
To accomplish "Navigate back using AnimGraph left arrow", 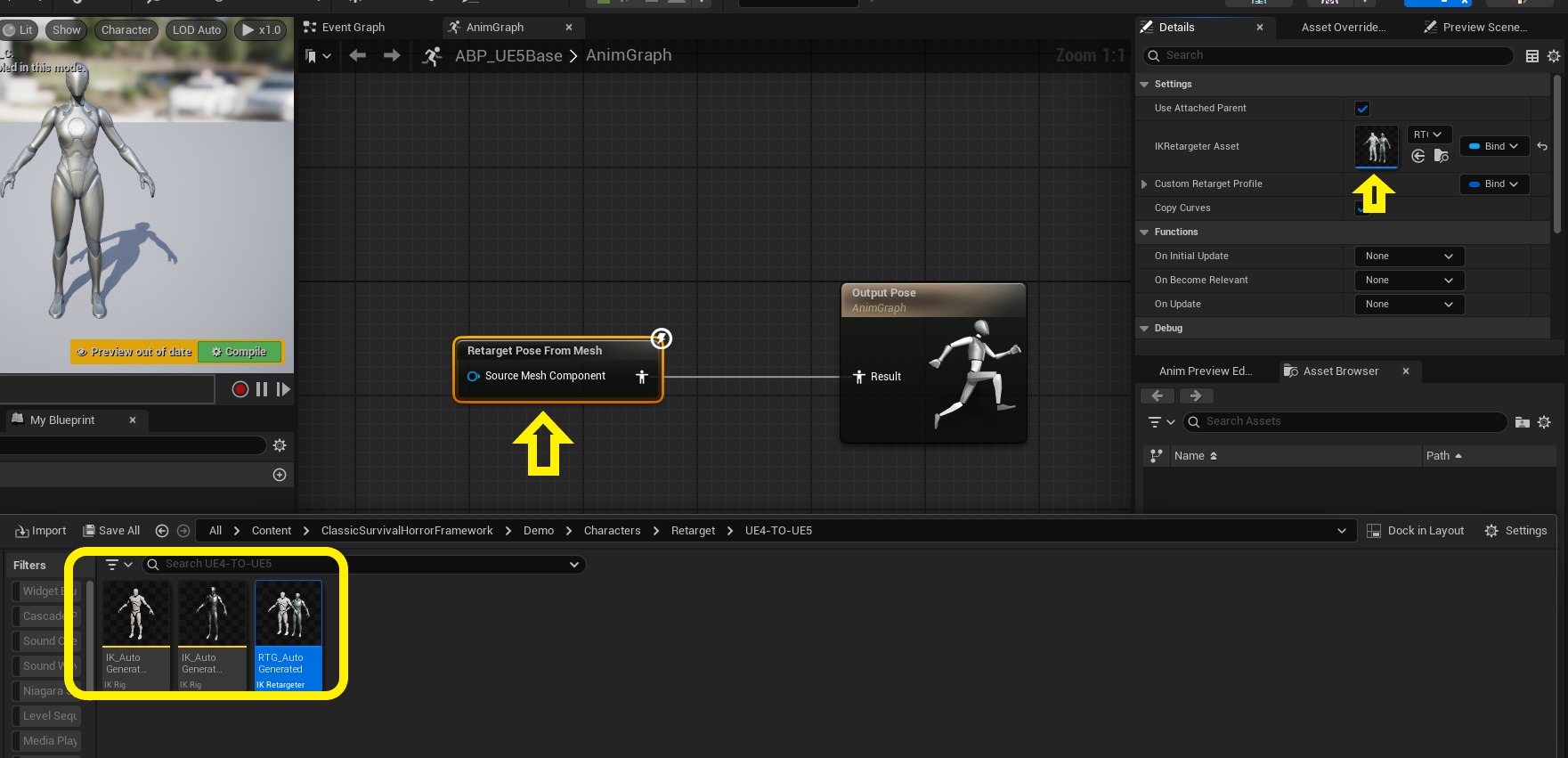I will click(x=358, y=56).
